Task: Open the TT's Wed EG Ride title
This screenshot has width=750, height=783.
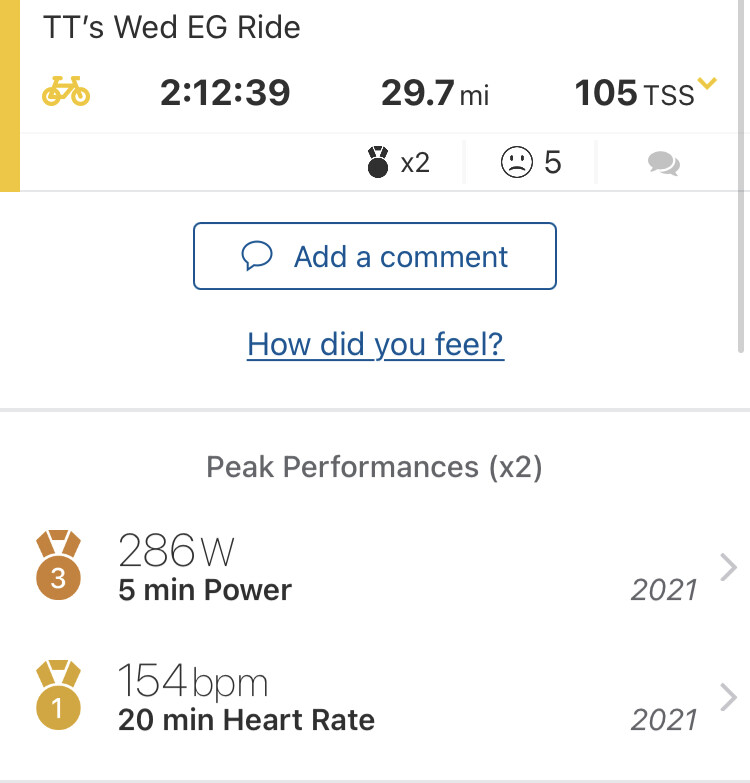Action: [172, 27]
